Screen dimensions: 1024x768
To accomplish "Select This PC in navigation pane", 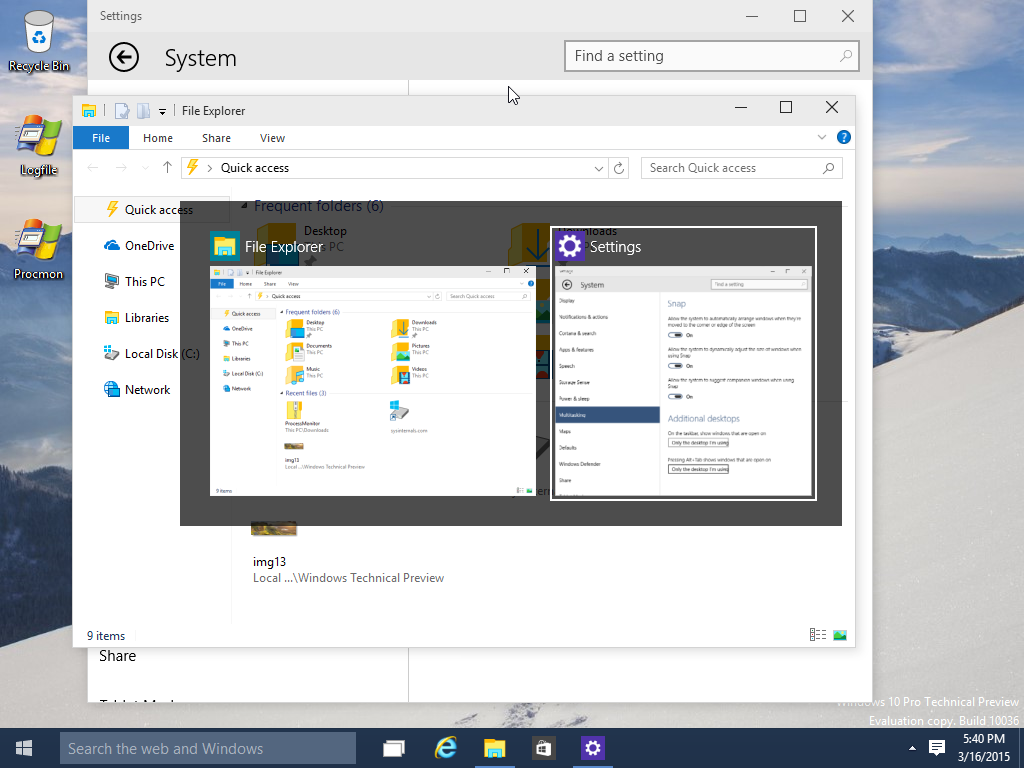I will coord(134,281).
